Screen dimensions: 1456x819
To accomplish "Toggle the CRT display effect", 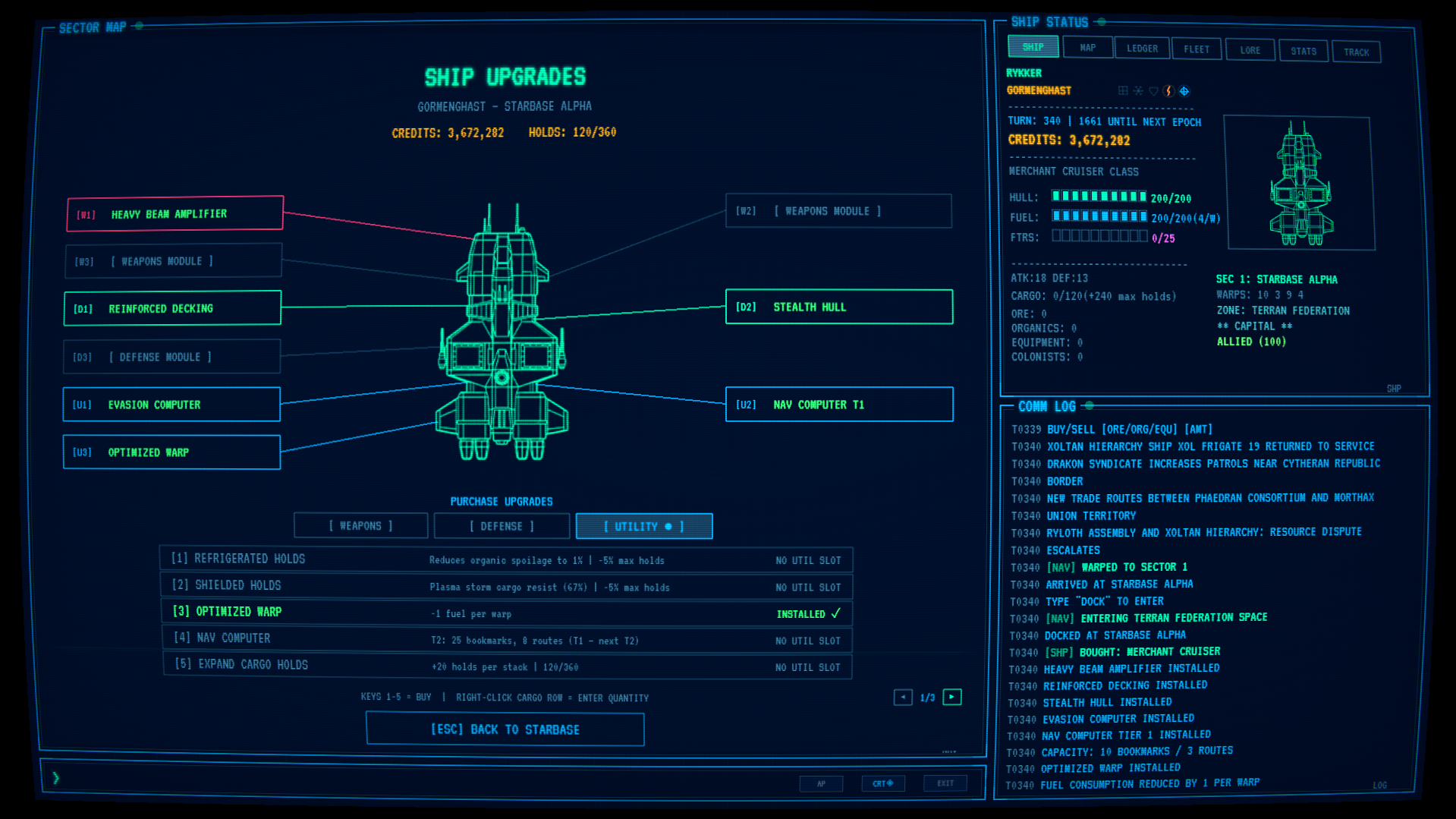I will coord(883,783).
